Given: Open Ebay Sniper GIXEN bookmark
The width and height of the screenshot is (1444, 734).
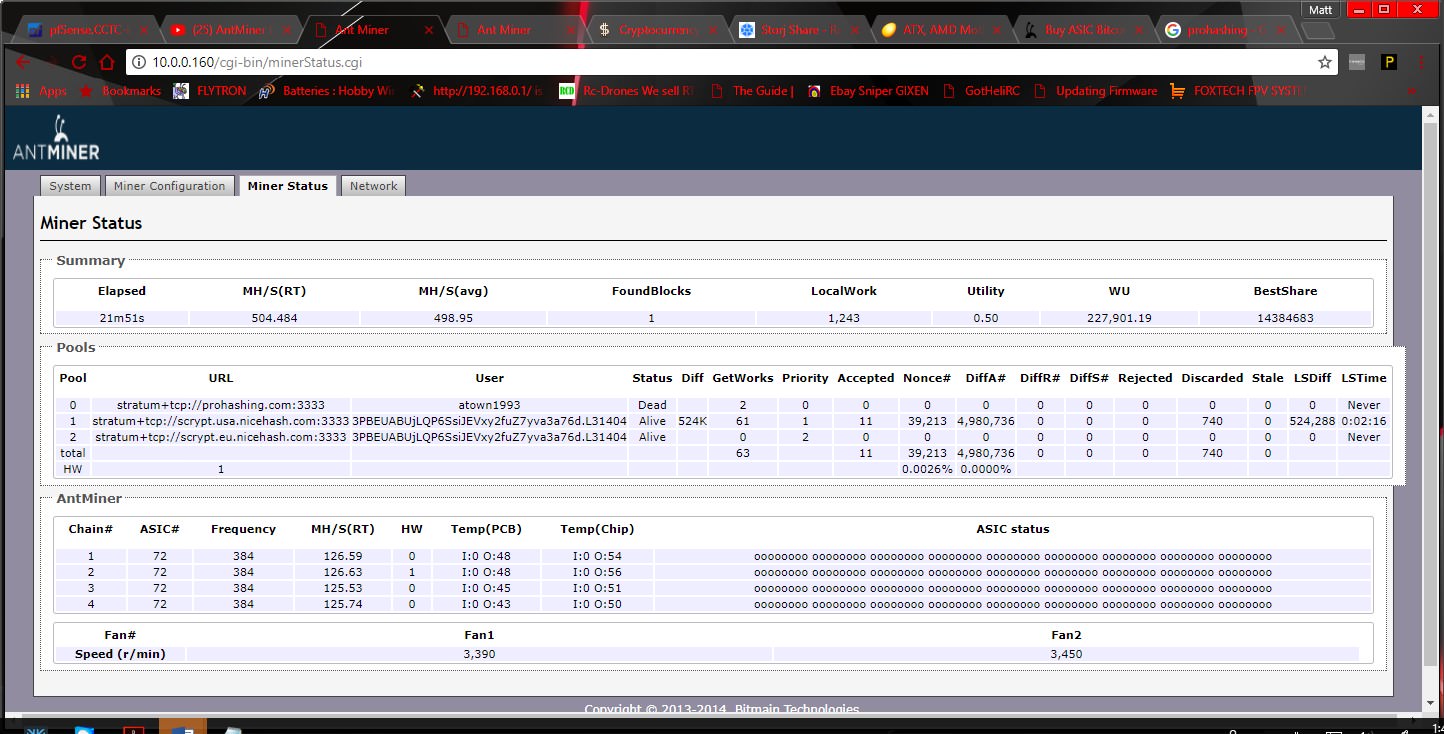Looking at the screenshot, I should 868,91.
